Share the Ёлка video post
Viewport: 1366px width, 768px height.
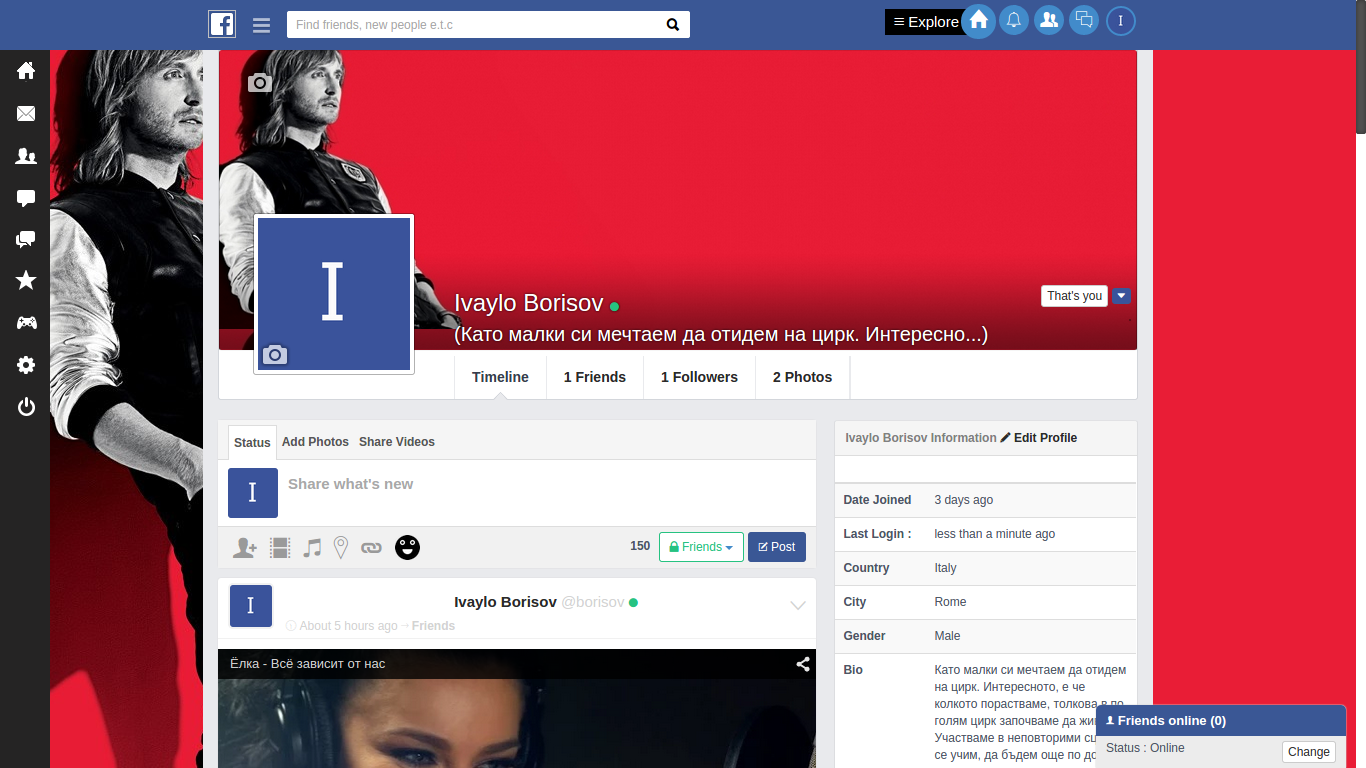click(802, 664)
